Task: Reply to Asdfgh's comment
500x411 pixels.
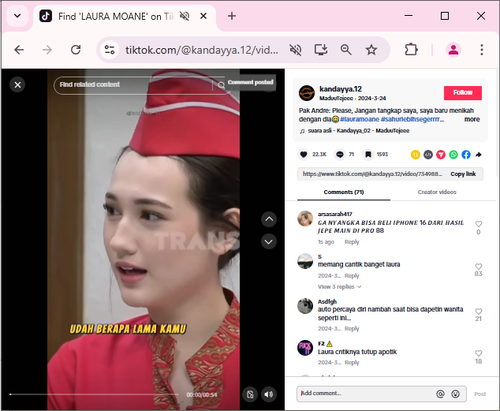Action: [352, 329]
